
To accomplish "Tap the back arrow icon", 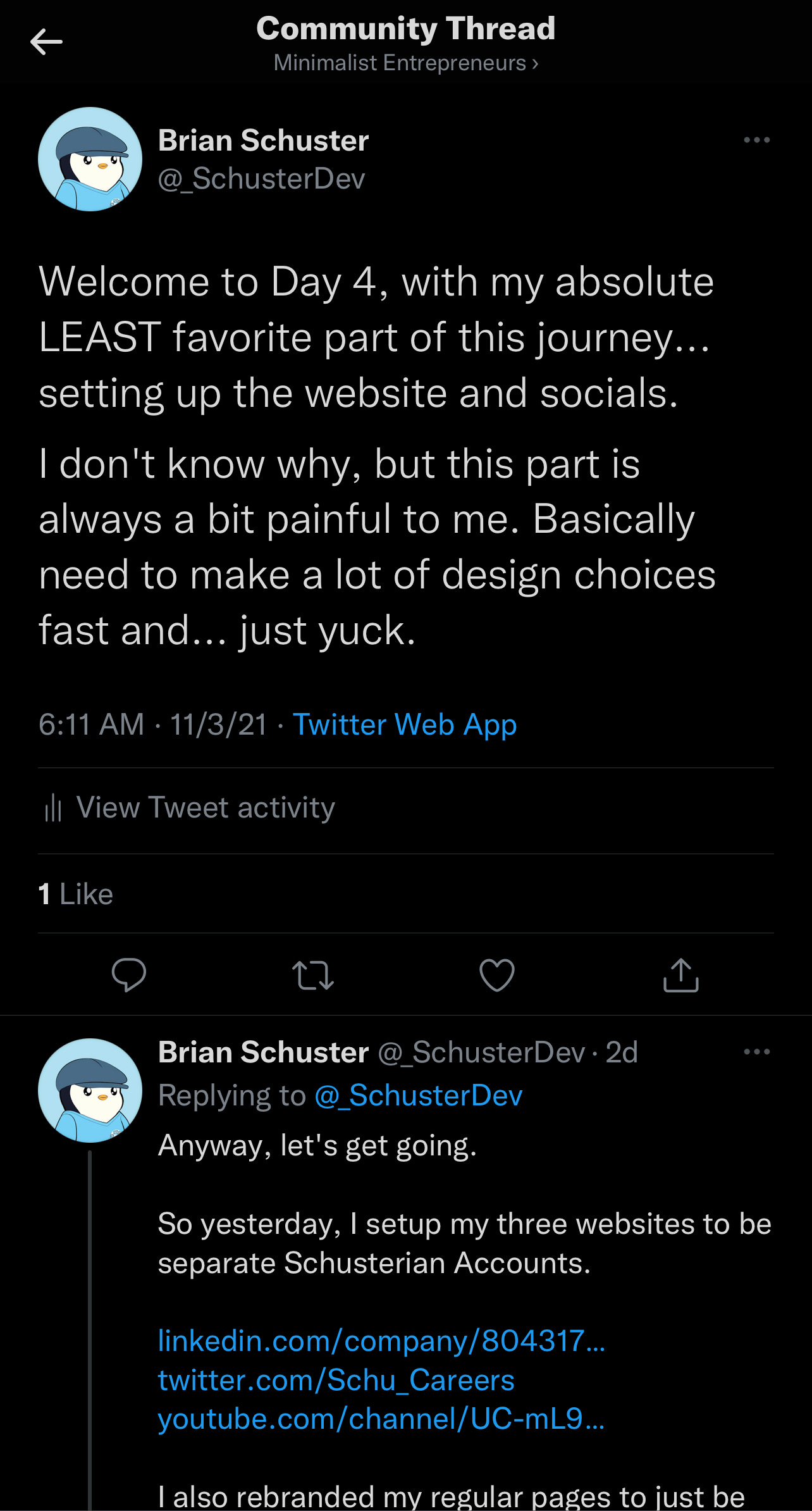I will (x=46, y=42).
